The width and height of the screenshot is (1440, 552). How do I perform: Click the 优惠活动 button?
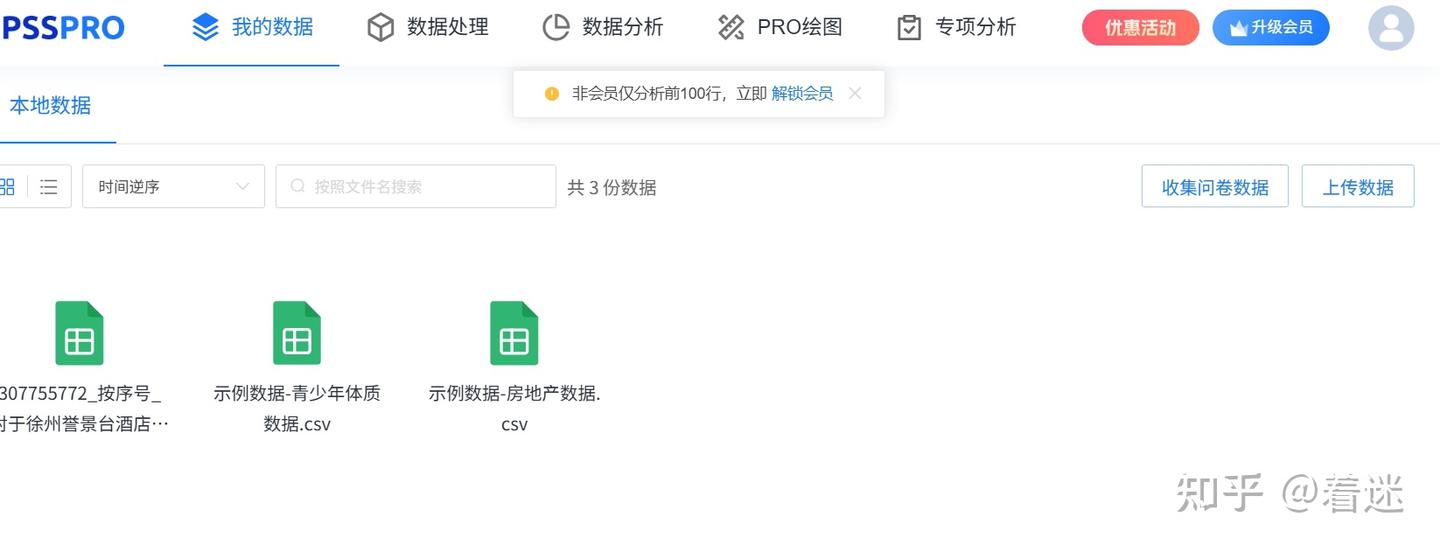[x=1140, y=28]
